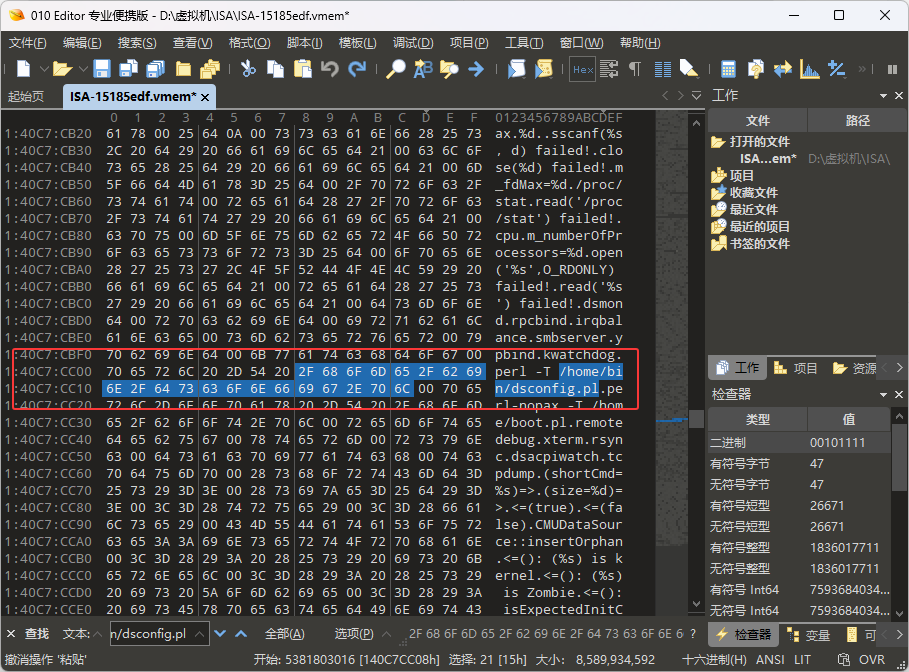Open the New file dropdown arrow
This screenshot has height=672, width=909.
point(40,70)
